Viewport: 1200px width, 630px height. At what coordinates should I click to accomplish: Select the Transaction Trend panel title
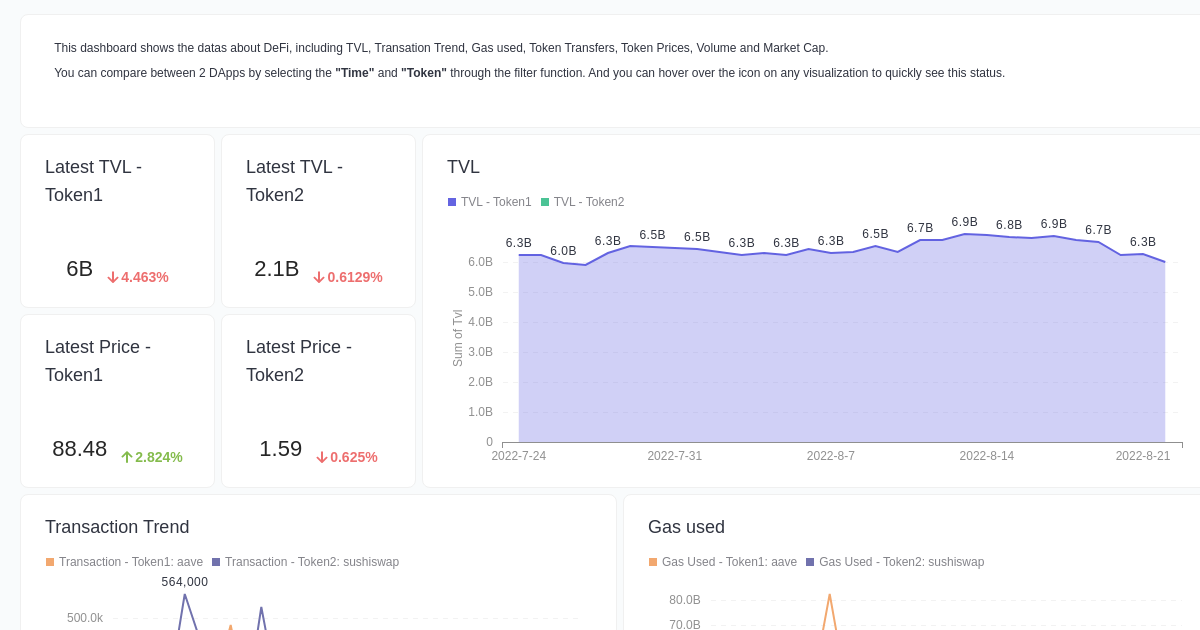(117, 527)
